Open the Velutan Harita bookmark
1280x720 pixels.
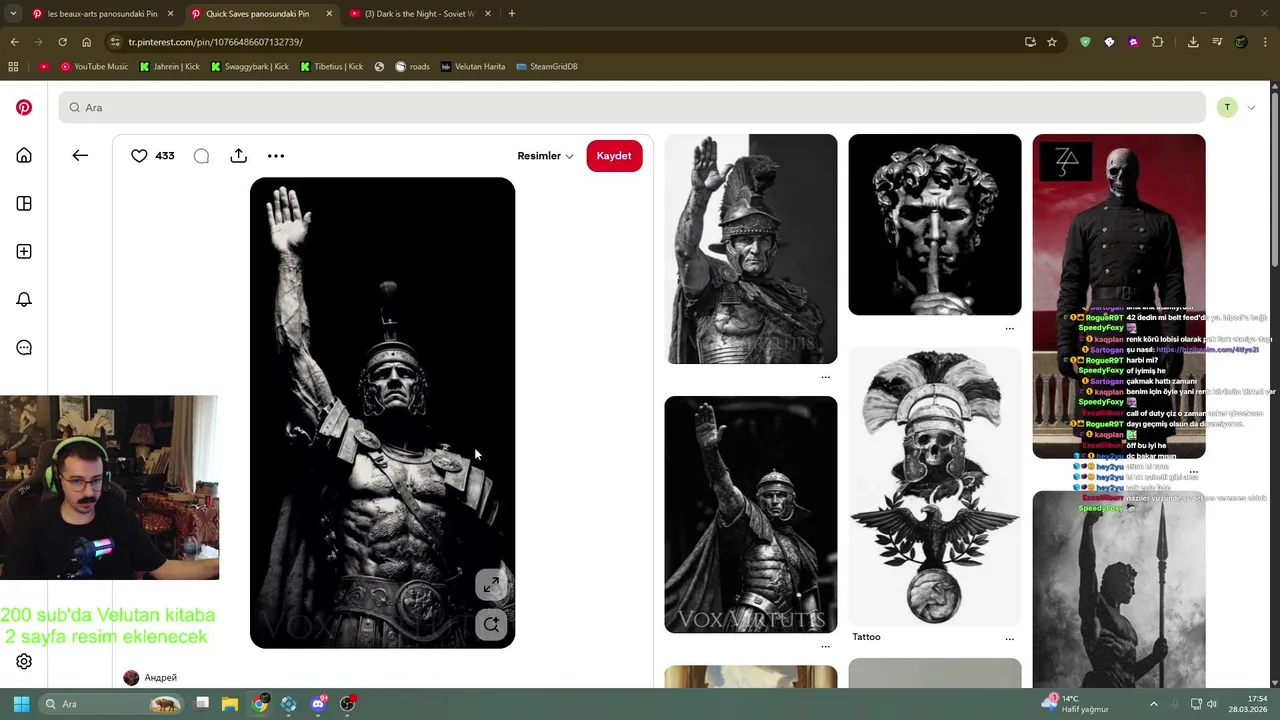[473, 67]
